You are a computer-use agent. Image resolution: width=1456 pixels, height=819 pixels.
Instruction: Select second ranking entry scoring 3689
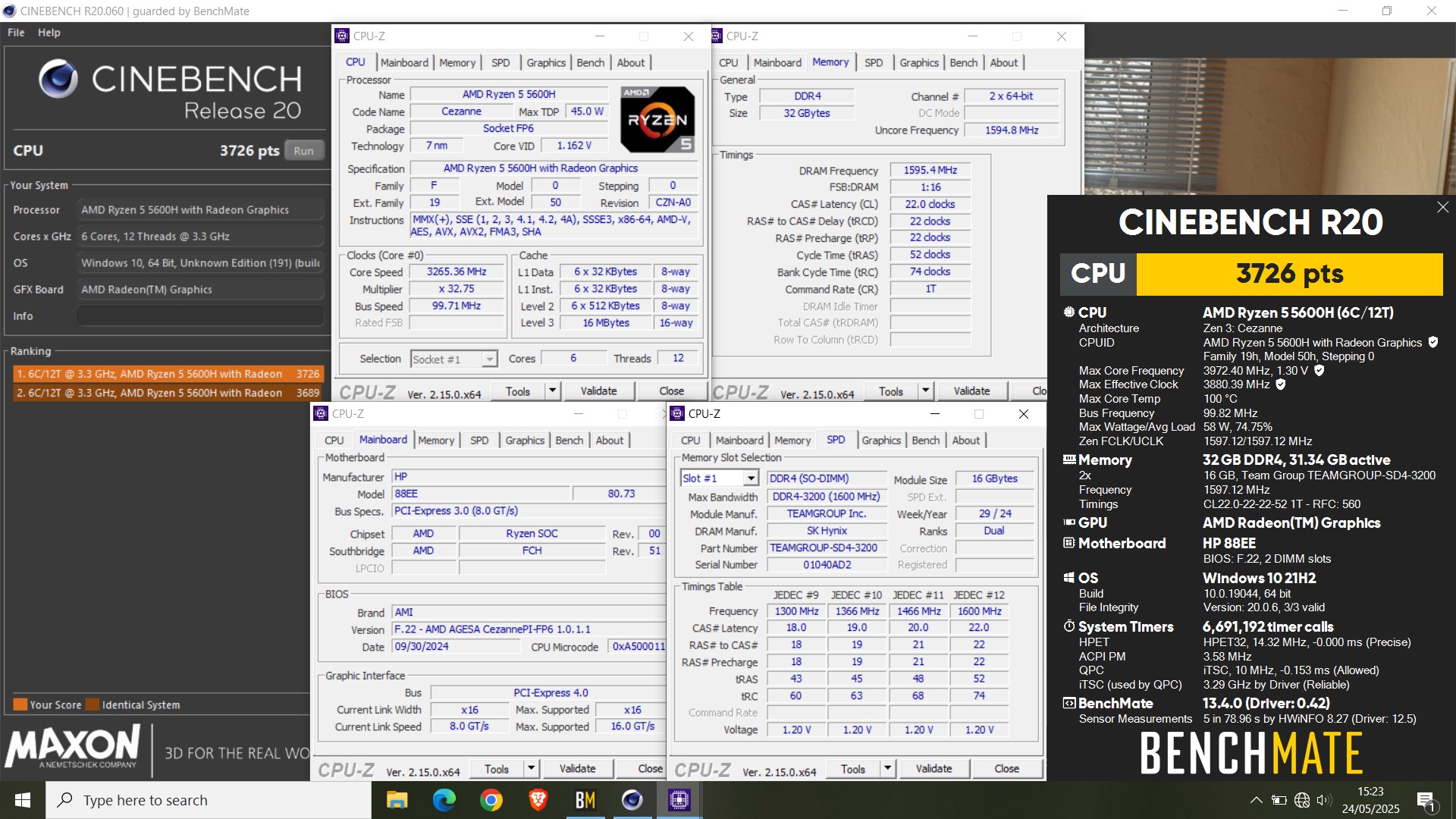168,393
